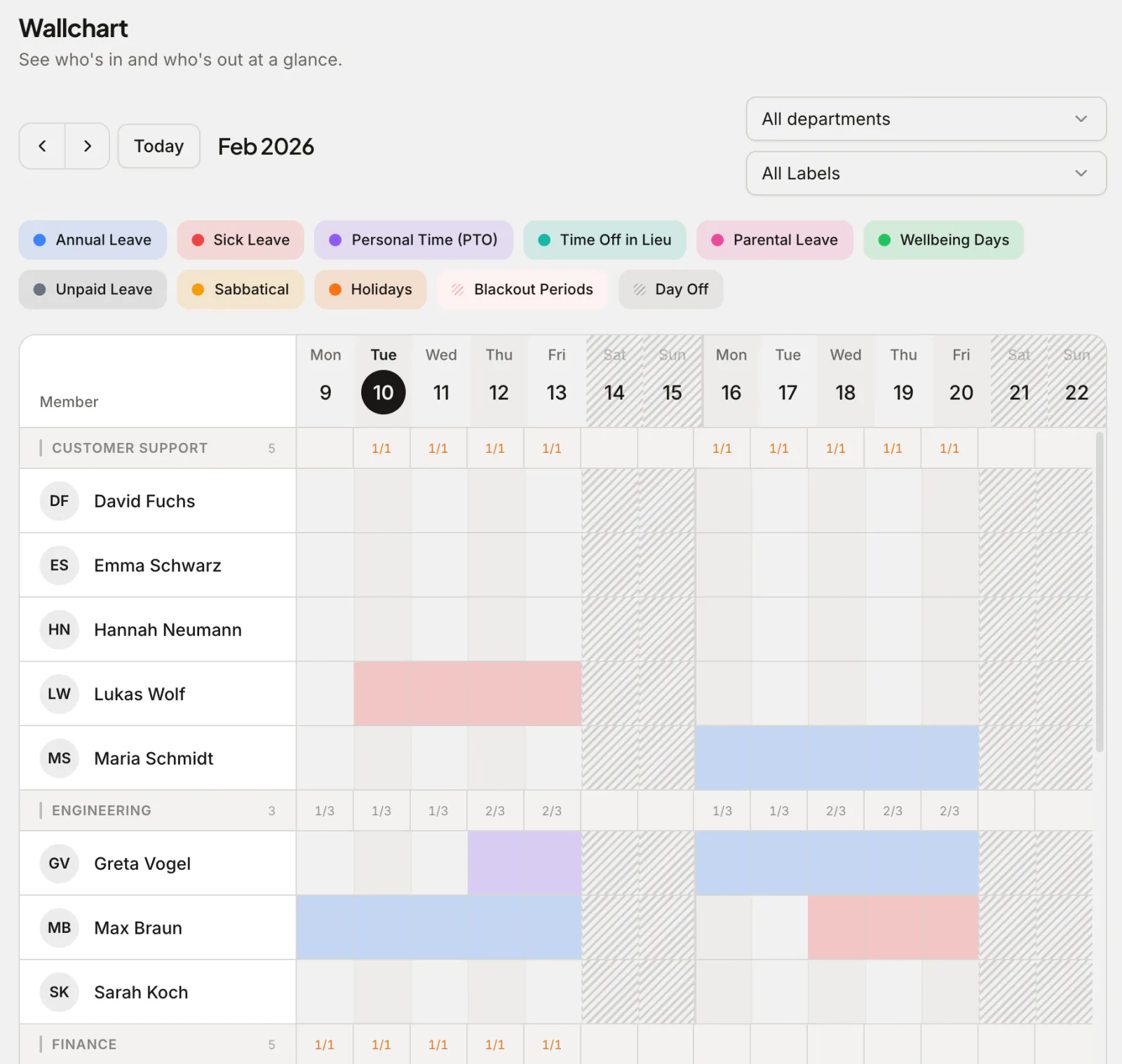Viewport: 1122px width, 1064px height.
Task: Collapse the Engineering group header
Action: (158, 810)
